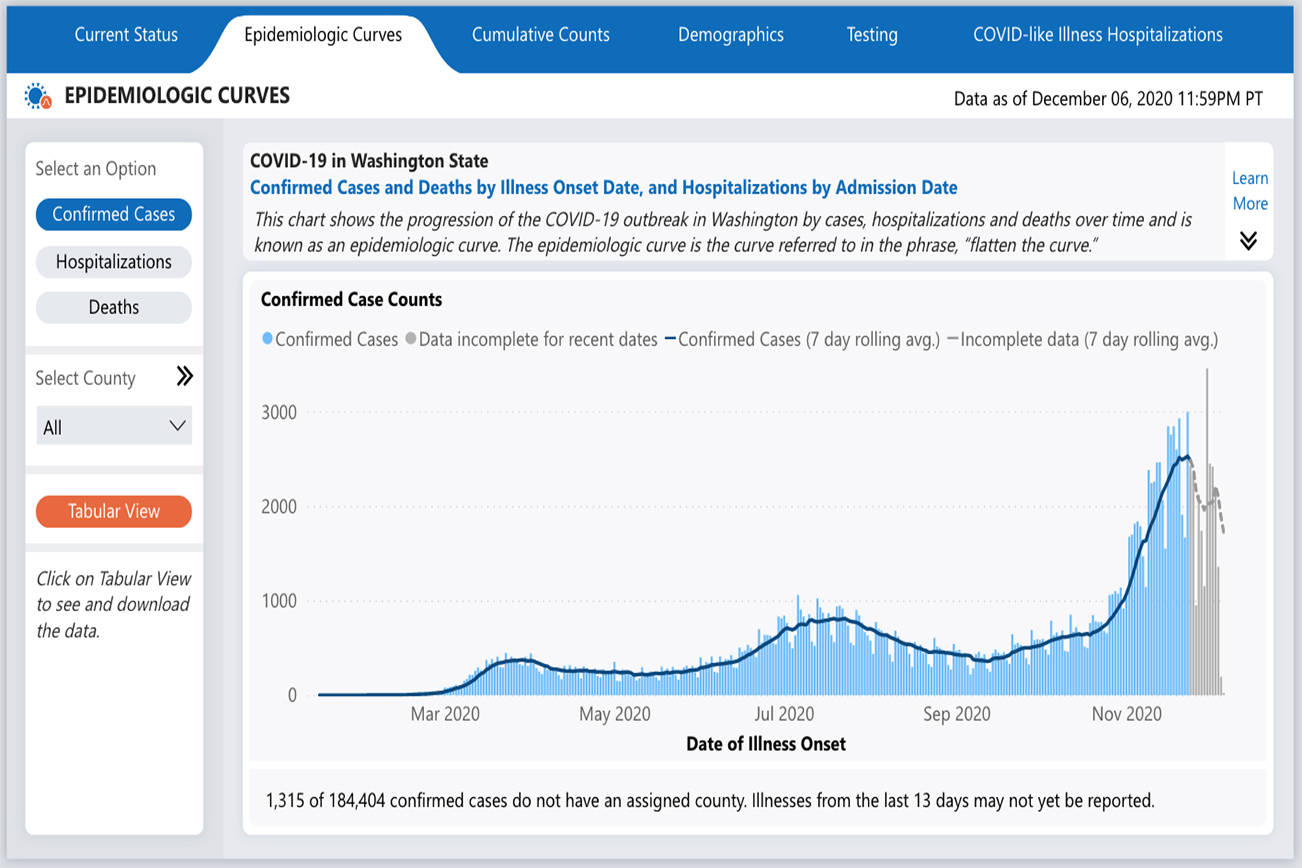Switch to the Cumulative Counts tab
The width and height of the screenshot is (1302, 868).
tap(540, 35)
